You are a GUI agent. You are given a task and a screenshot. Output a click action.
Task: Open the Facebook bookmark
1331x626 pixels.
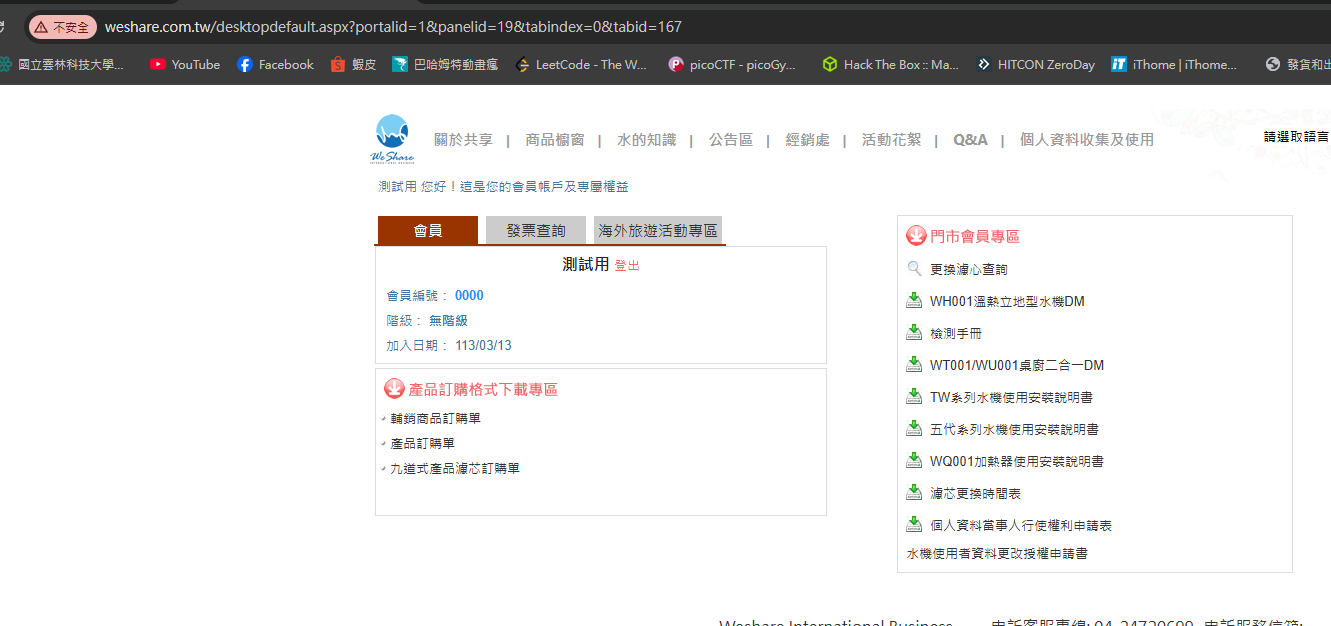point(275,64)
